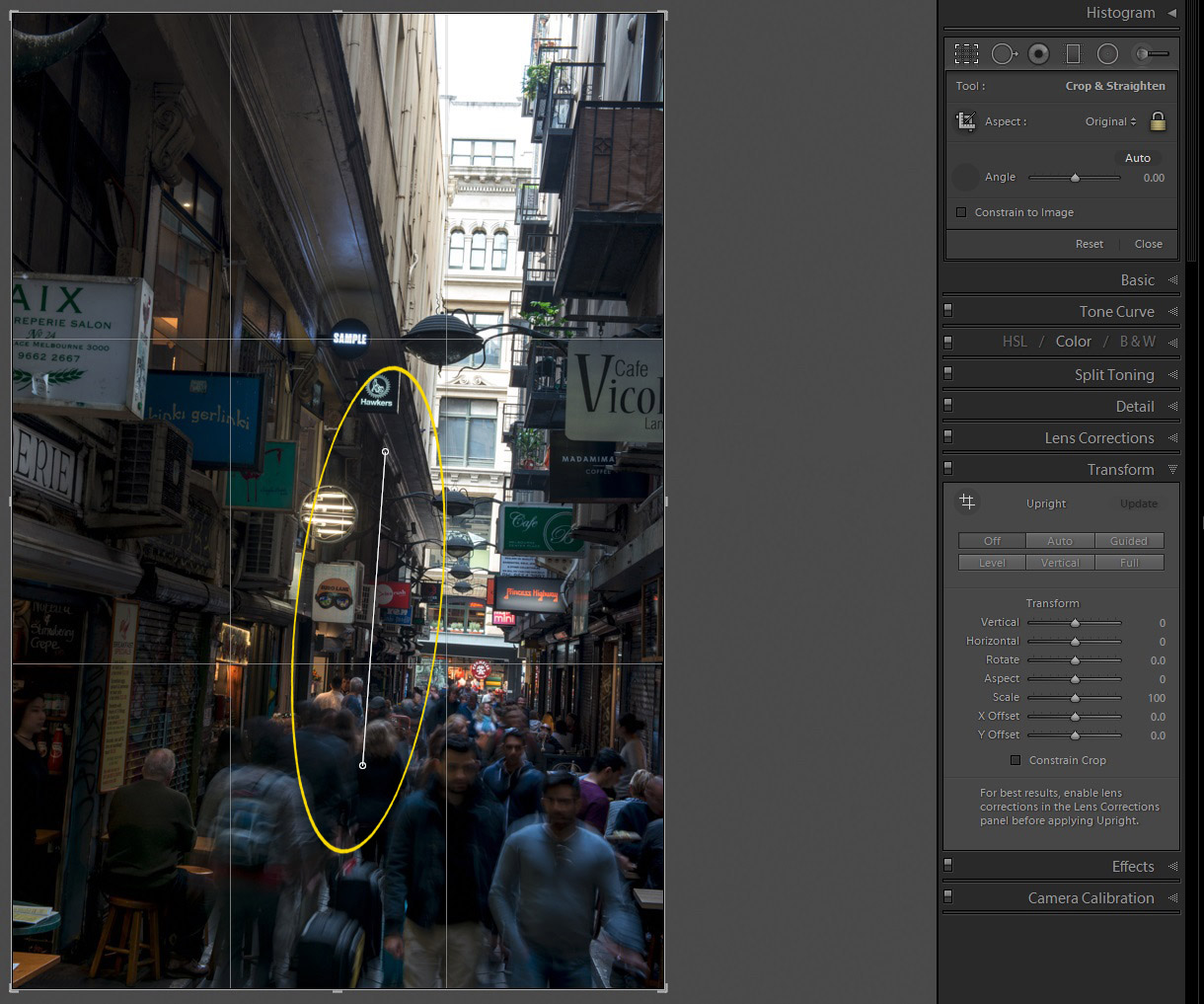Click the Angle slider handle
1204x1004 pixels.
(x=1075, y=178)
